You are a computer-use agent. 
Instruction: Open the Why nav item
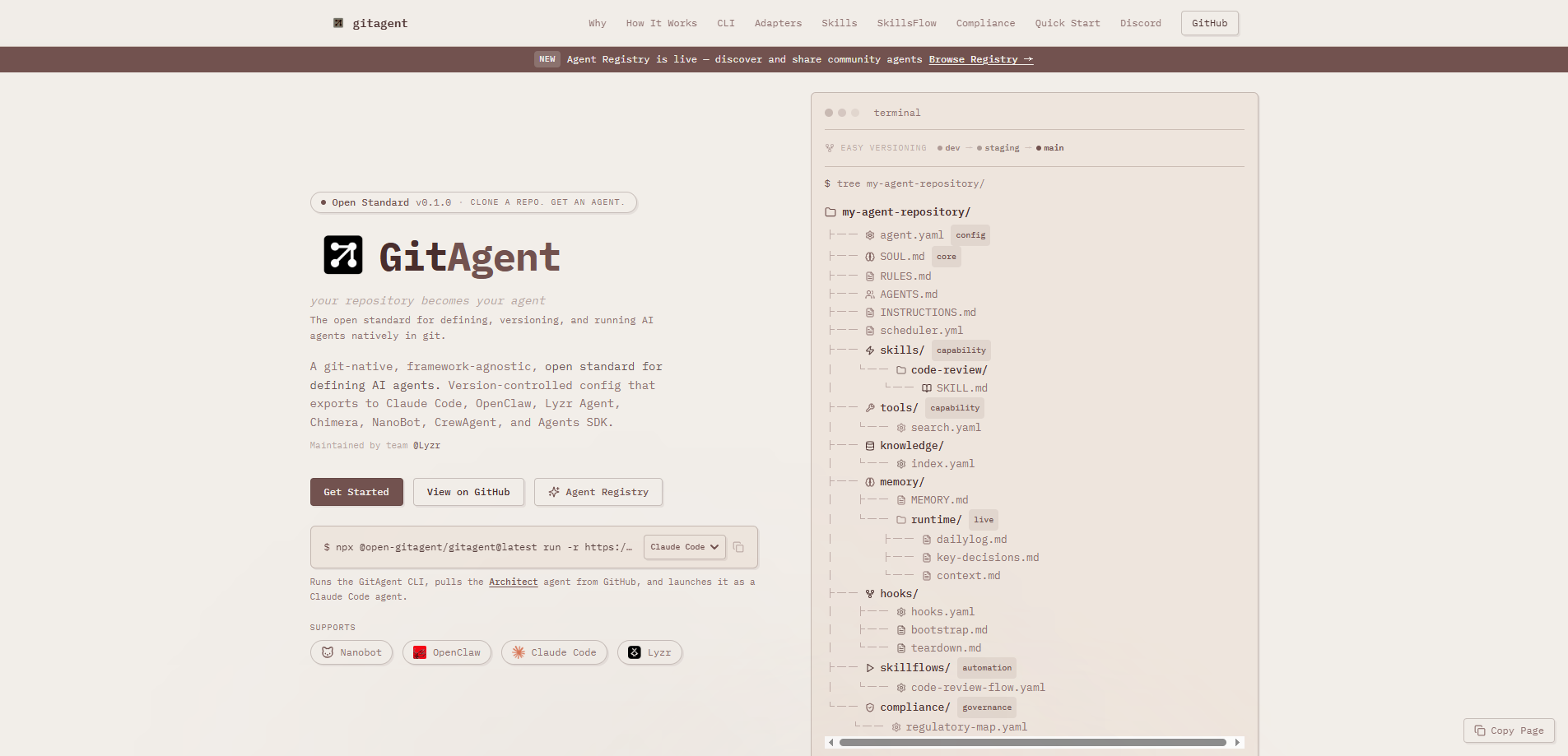coord(598,23)
